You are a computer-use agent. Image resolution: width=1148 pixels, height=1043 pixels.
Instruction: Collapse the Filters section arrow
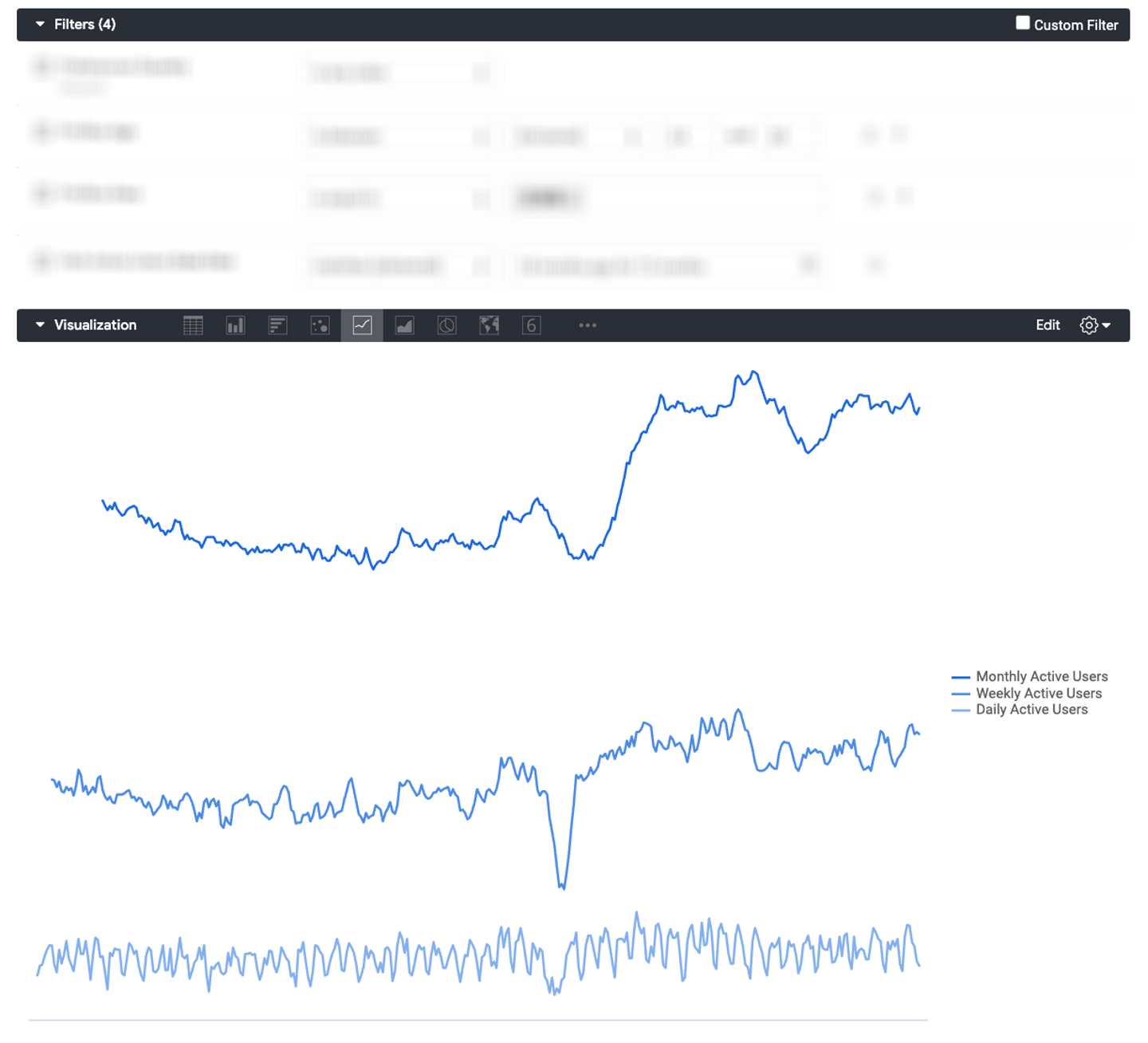click(40, 25)
